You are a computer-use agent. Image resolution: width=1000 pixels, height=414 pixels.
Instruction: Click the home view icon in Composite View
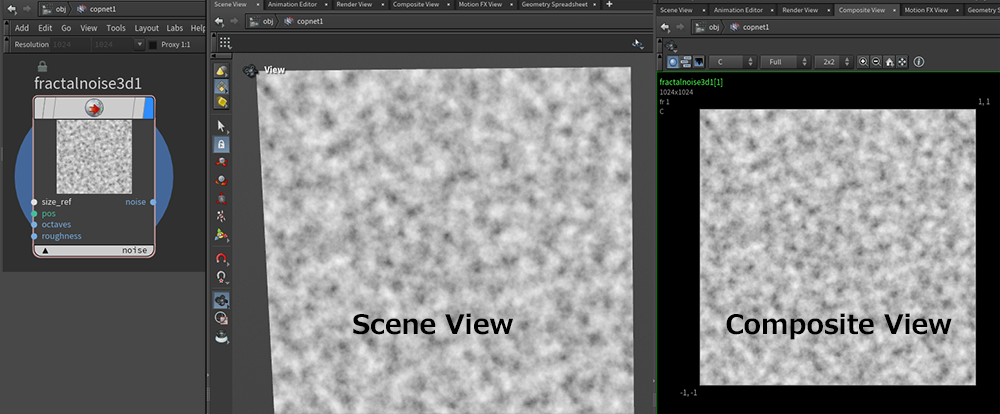click(890, 62)
